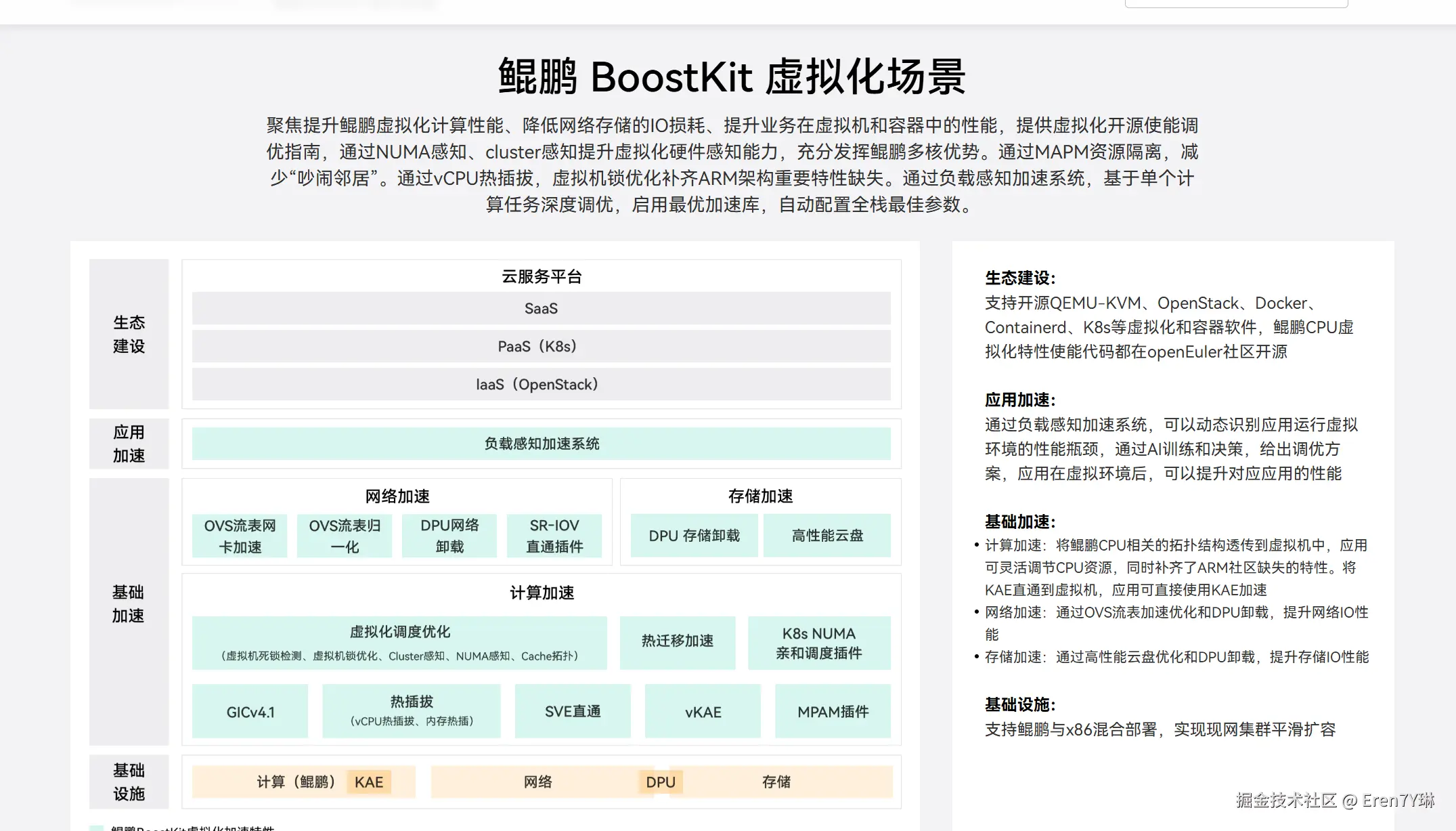1456x831 pixels.
Task: Click the GICv4.1 block
Action: [x=250, y=711]
